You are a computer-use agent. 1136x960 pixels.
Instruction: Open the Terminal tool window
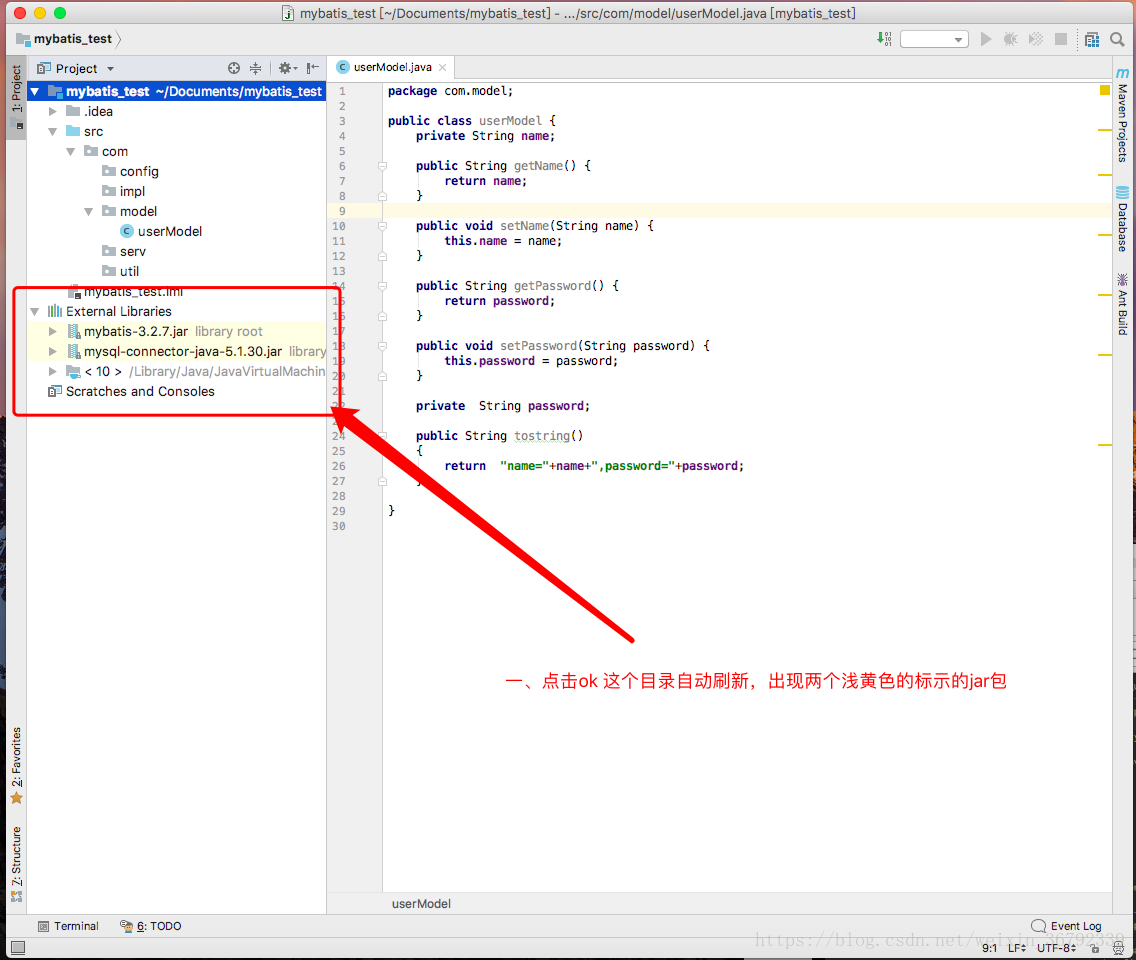(x=68, y=926)
